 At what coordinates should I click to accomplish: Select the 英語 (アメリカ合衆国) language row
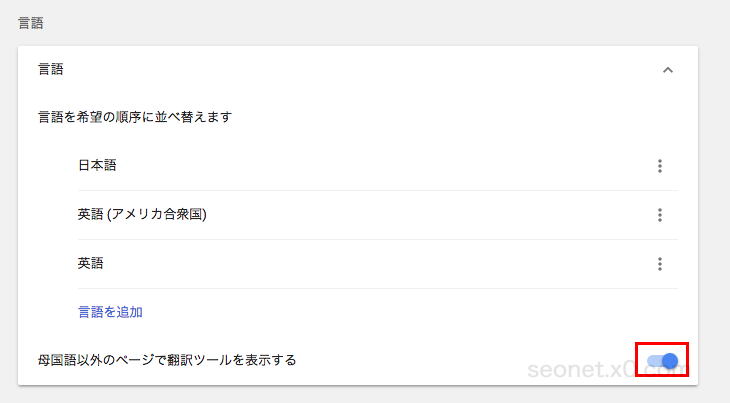point(378,215)
